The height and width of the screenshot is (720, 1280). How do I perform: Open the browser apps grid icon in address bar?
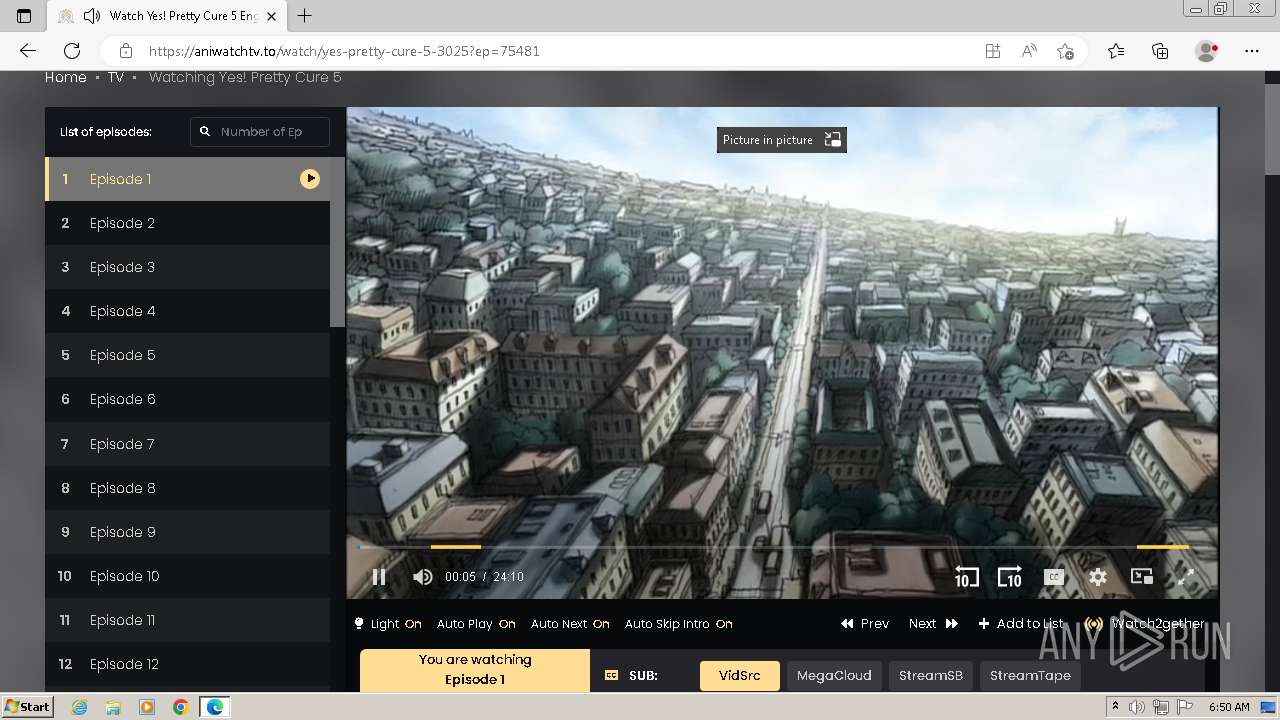(993, 51)
